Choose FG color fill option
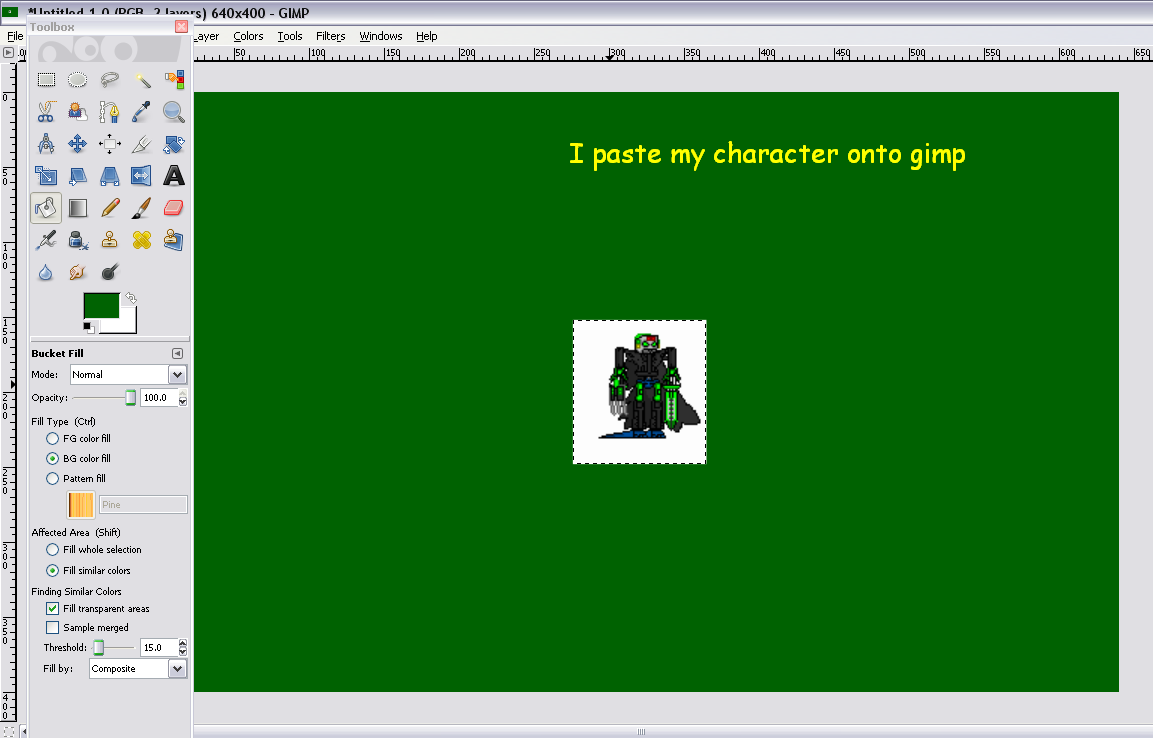 (53, 439)
